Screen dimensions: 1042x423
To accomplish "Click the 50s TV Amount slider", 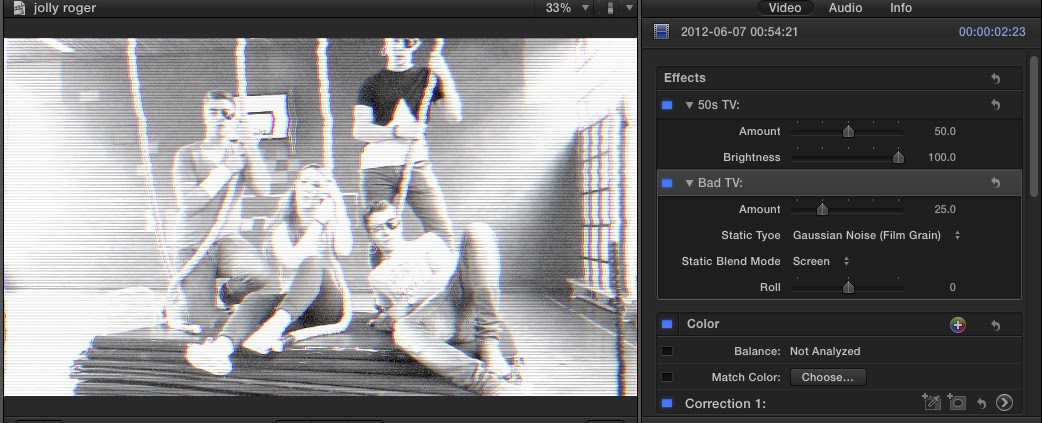I will 847,131.
